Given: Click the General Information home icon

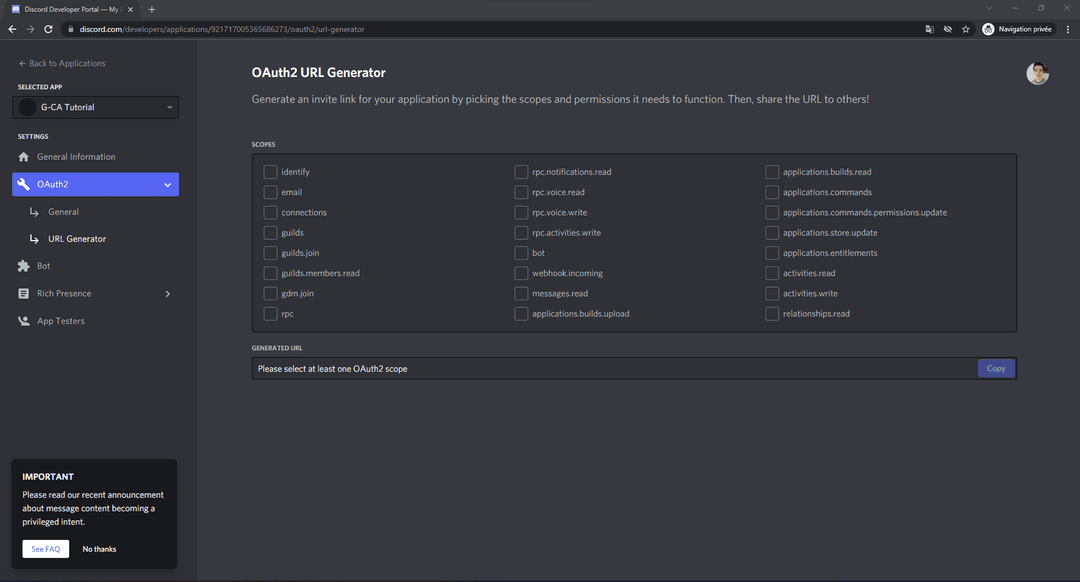Looking at the screenshot, I should [x=23, y=157].
